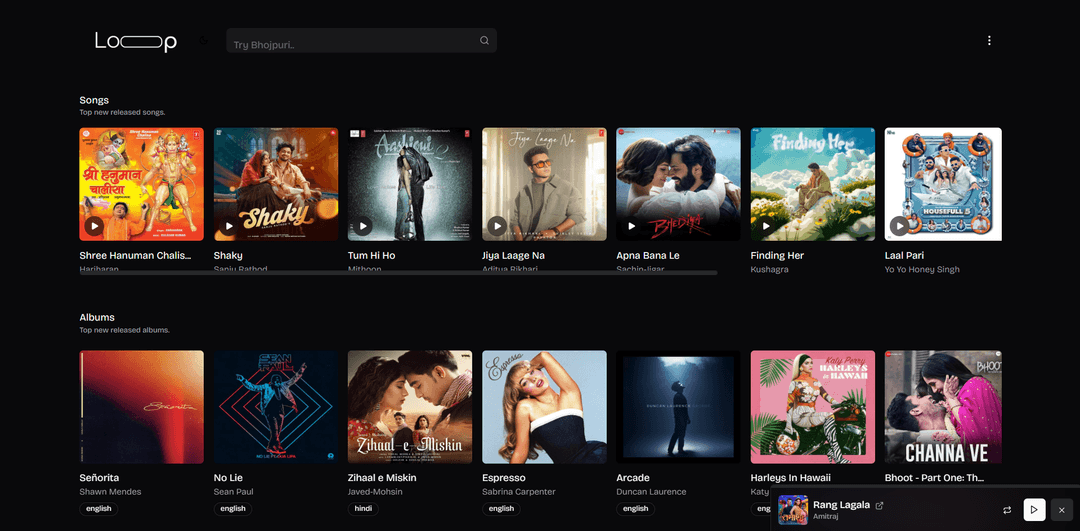
Task: Close the Rang Lagala mini player
Action: [x=1061, y=510]
